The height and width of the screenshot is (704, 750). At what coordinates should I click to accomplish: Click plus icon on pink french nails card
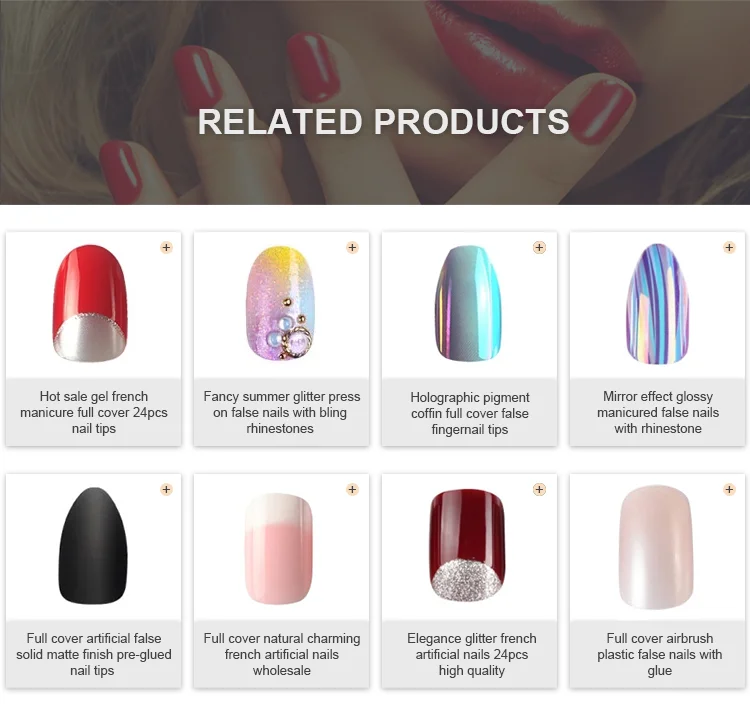pyautogui.click(x=353, y=489)
